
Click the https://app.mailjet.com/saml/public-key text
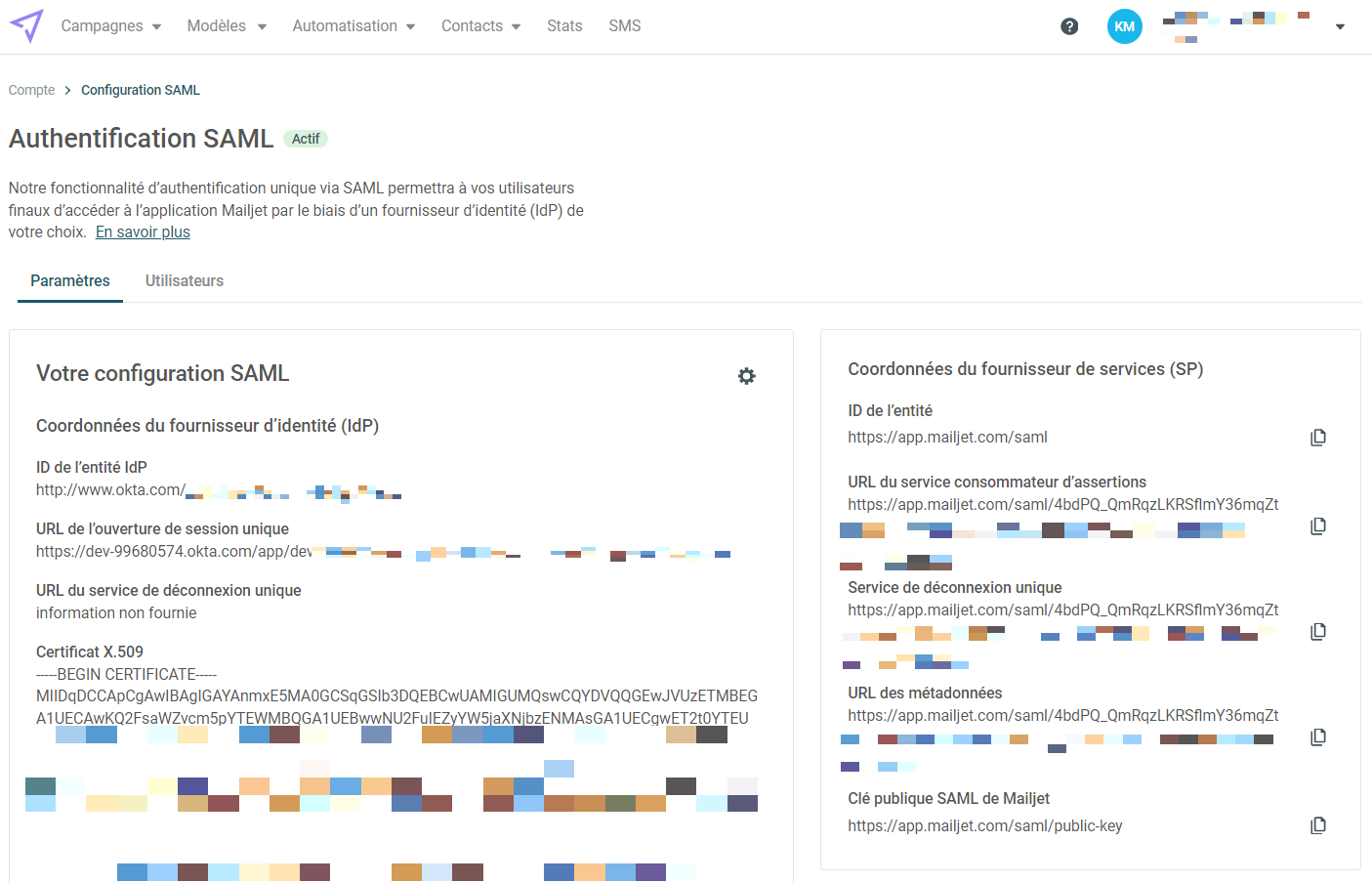coord(985,826)
